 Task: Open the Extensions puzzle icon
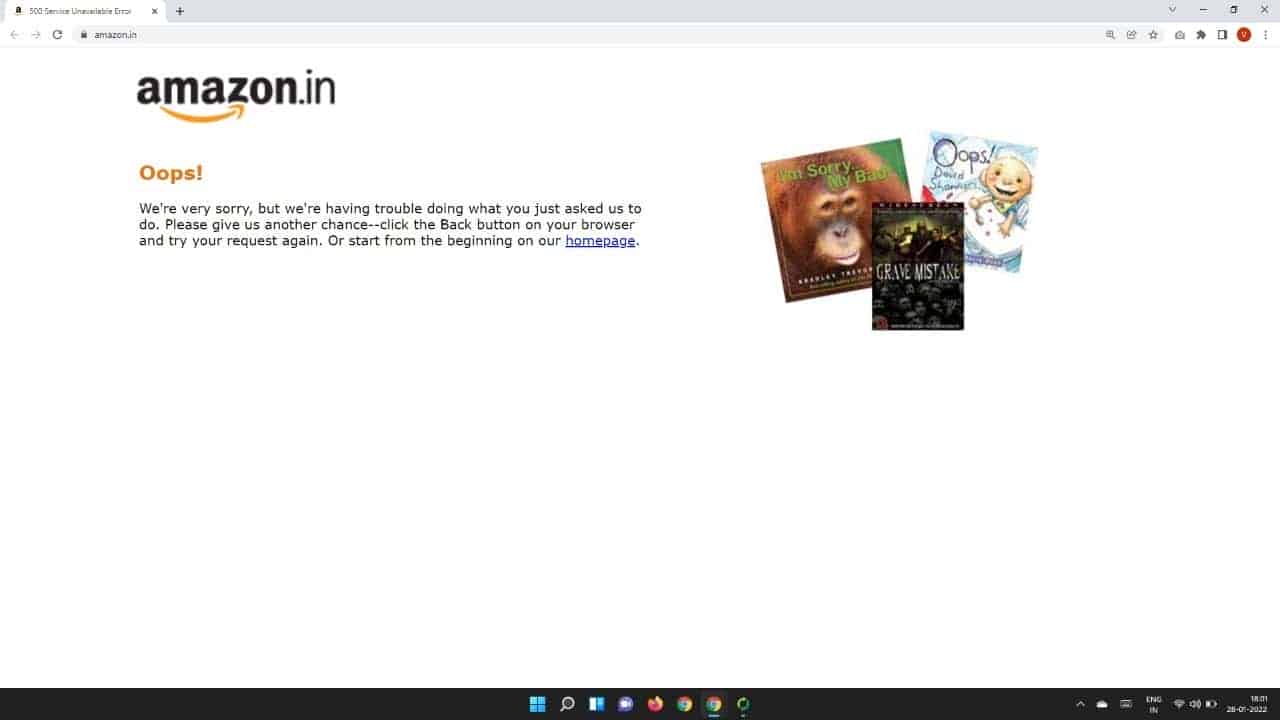(x=1201, y=34)
